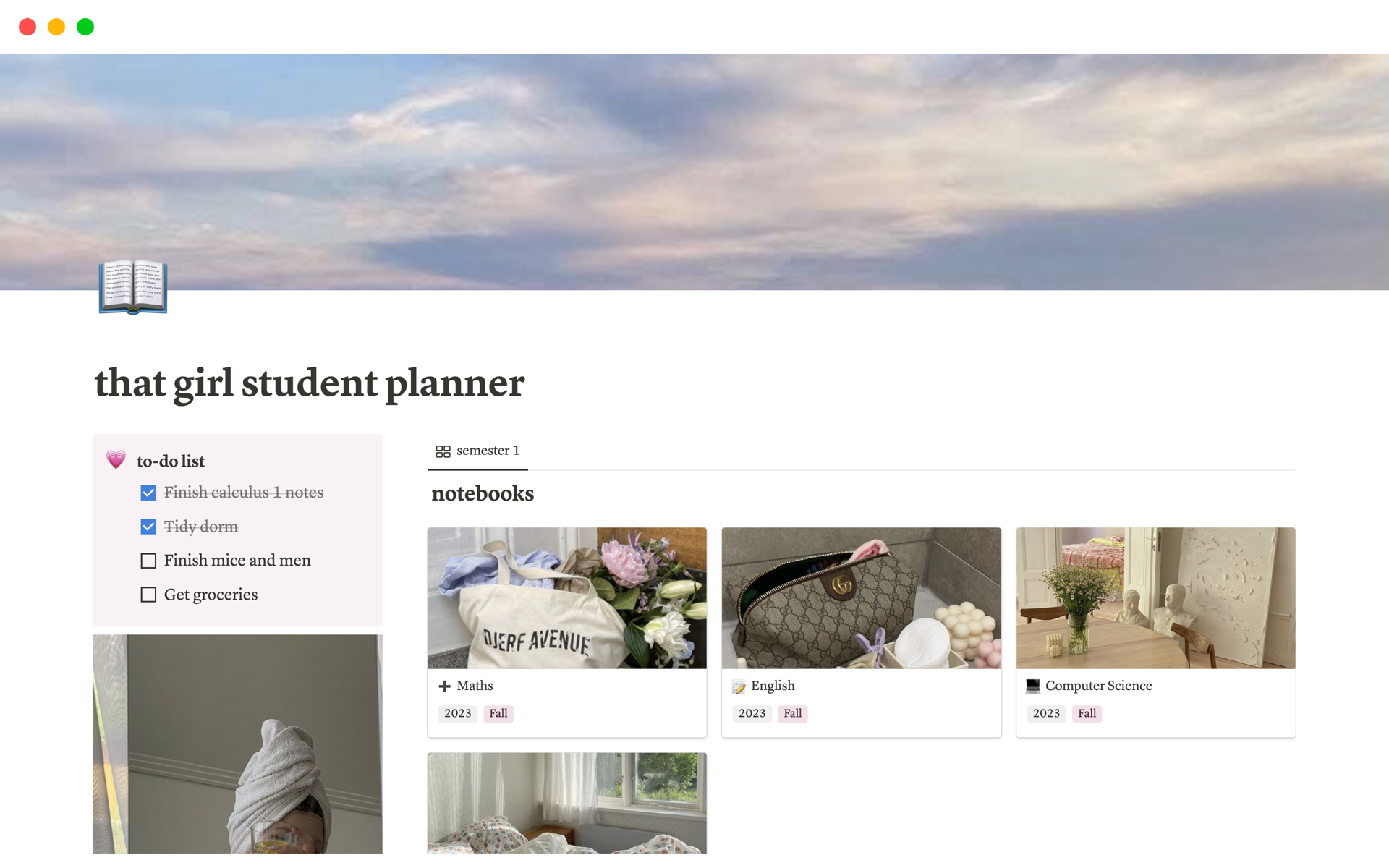Click the pink heart icon beside to-do list
1389x868 pixels.
point(116,460)
